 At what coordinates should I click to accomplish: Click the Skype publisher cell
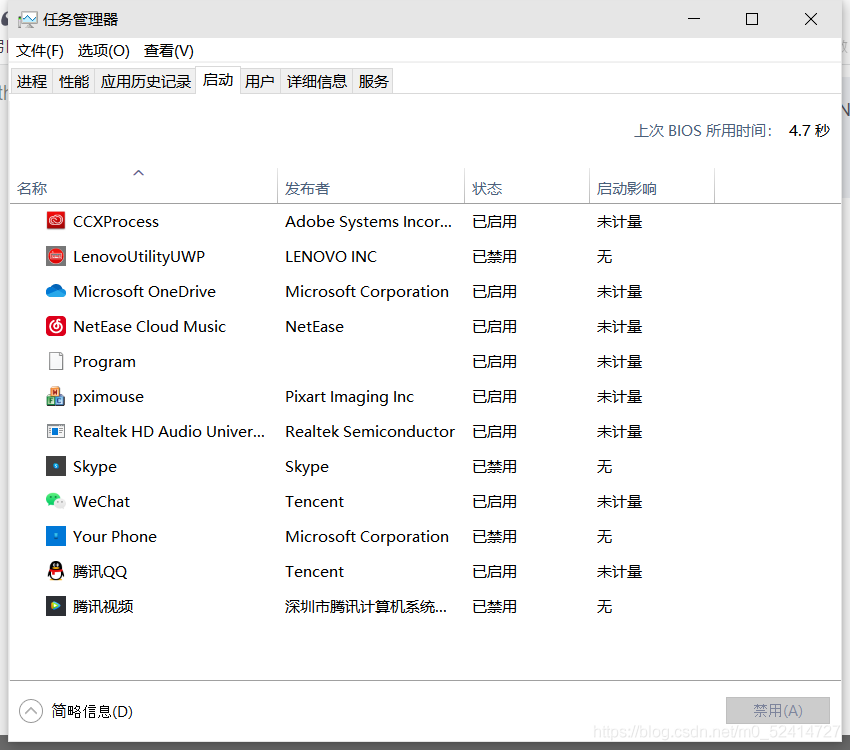tap(307, 467)
